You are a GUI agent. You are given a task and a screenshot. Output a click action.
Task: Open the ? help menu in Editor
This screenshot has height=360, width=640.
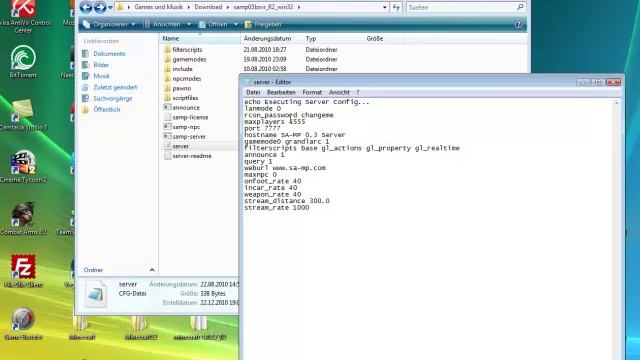click(x=358, y=92)
